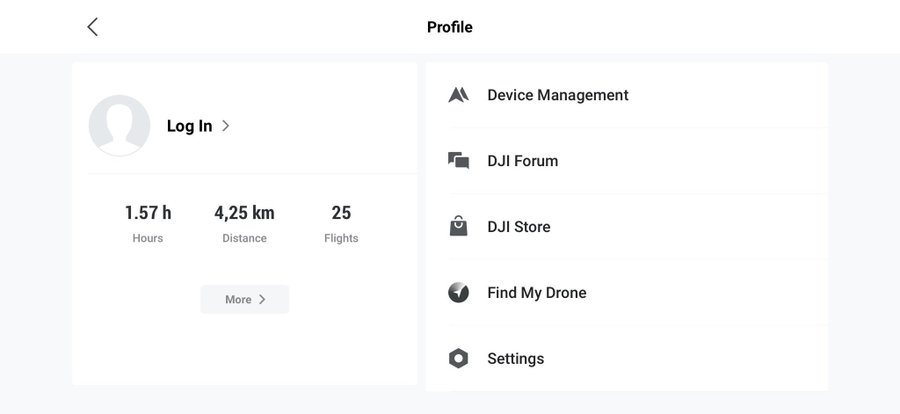The width and height of the screenshot is (900, 414).
Task: Tap the Device Management drone icon
Action: pos(458,95)
